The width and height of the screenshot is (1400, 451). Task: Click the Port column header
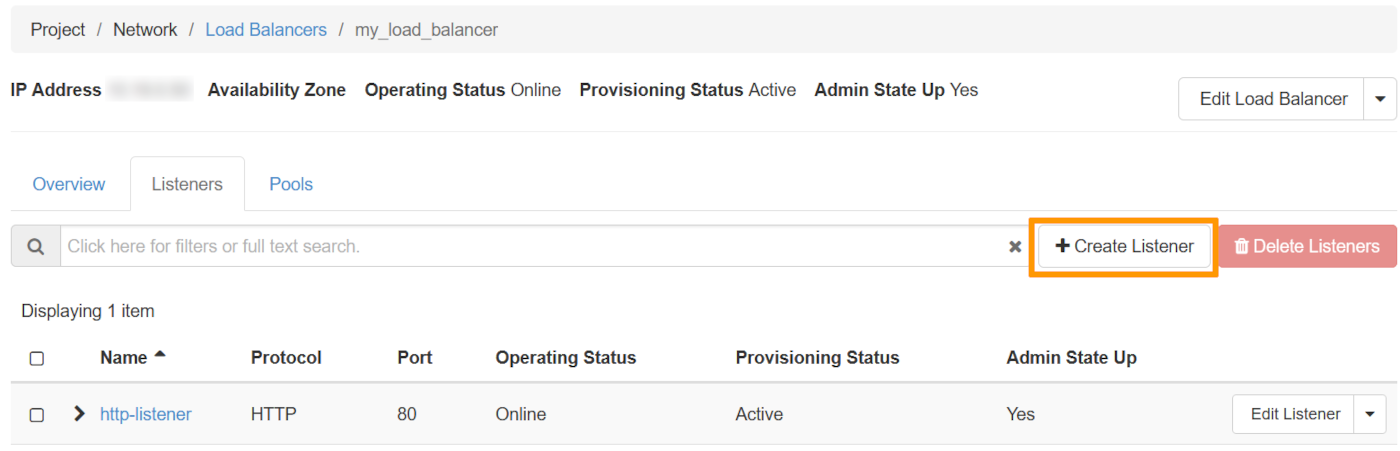414,357
